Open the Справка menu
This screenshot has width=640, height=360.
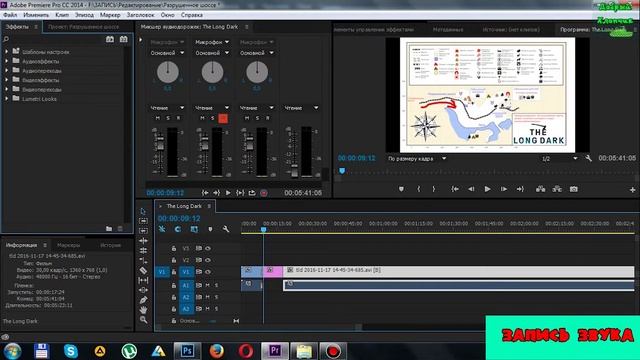192,15
